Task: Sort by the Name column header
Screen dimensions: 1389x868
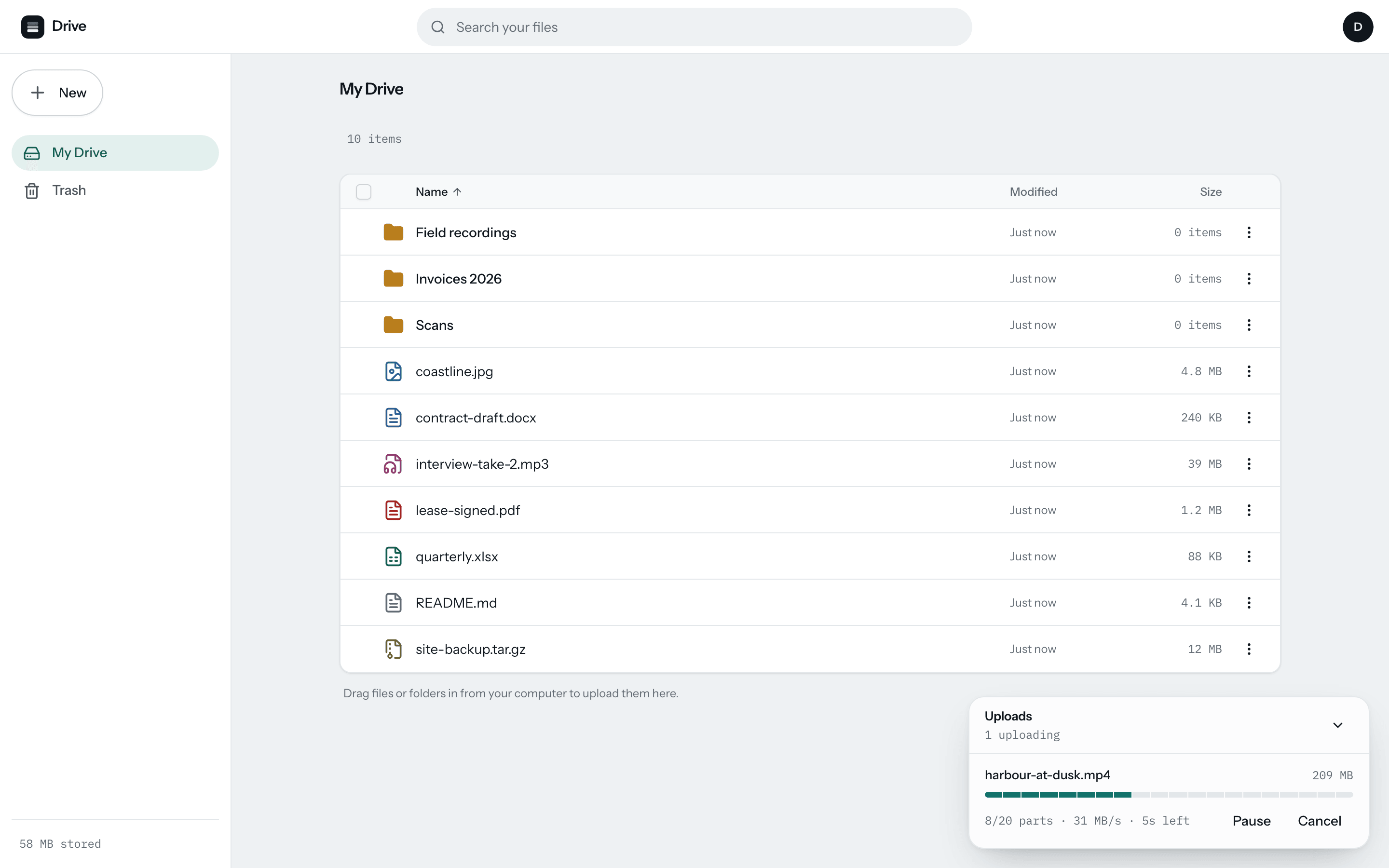Action: point(438,192)
